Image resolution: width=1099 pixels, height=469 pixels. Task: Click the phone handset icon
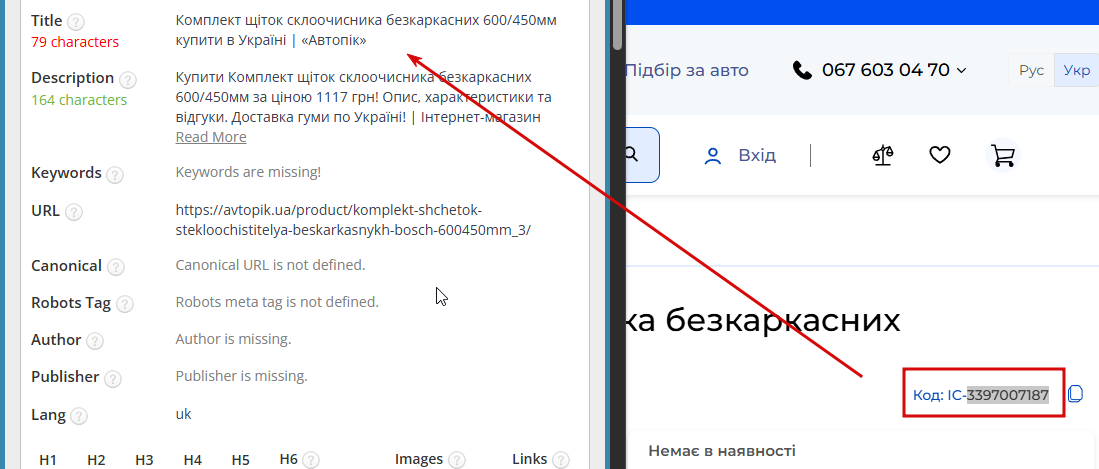tap(801, 70)
